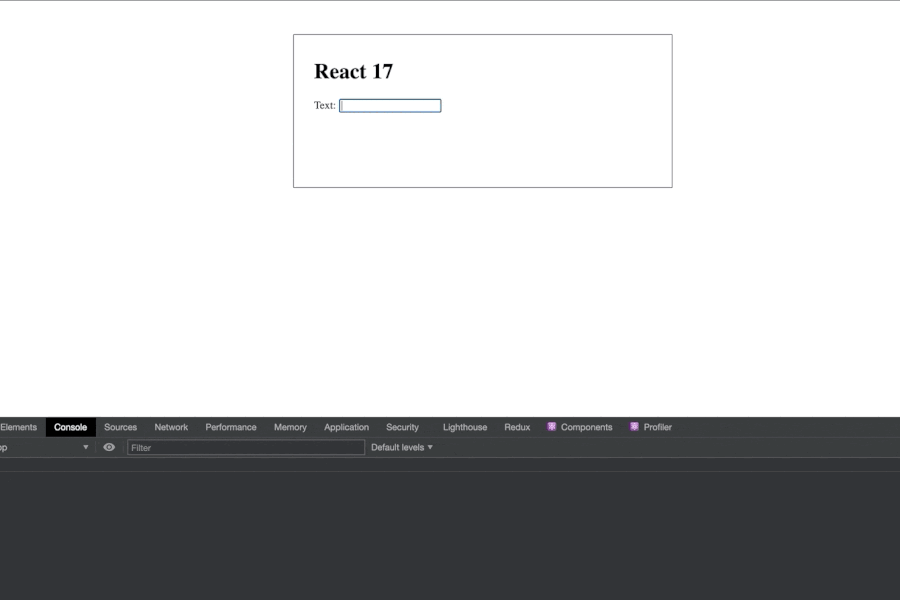Show the Security tab
This screenshot has height=600, width=900.
(402, 427)
